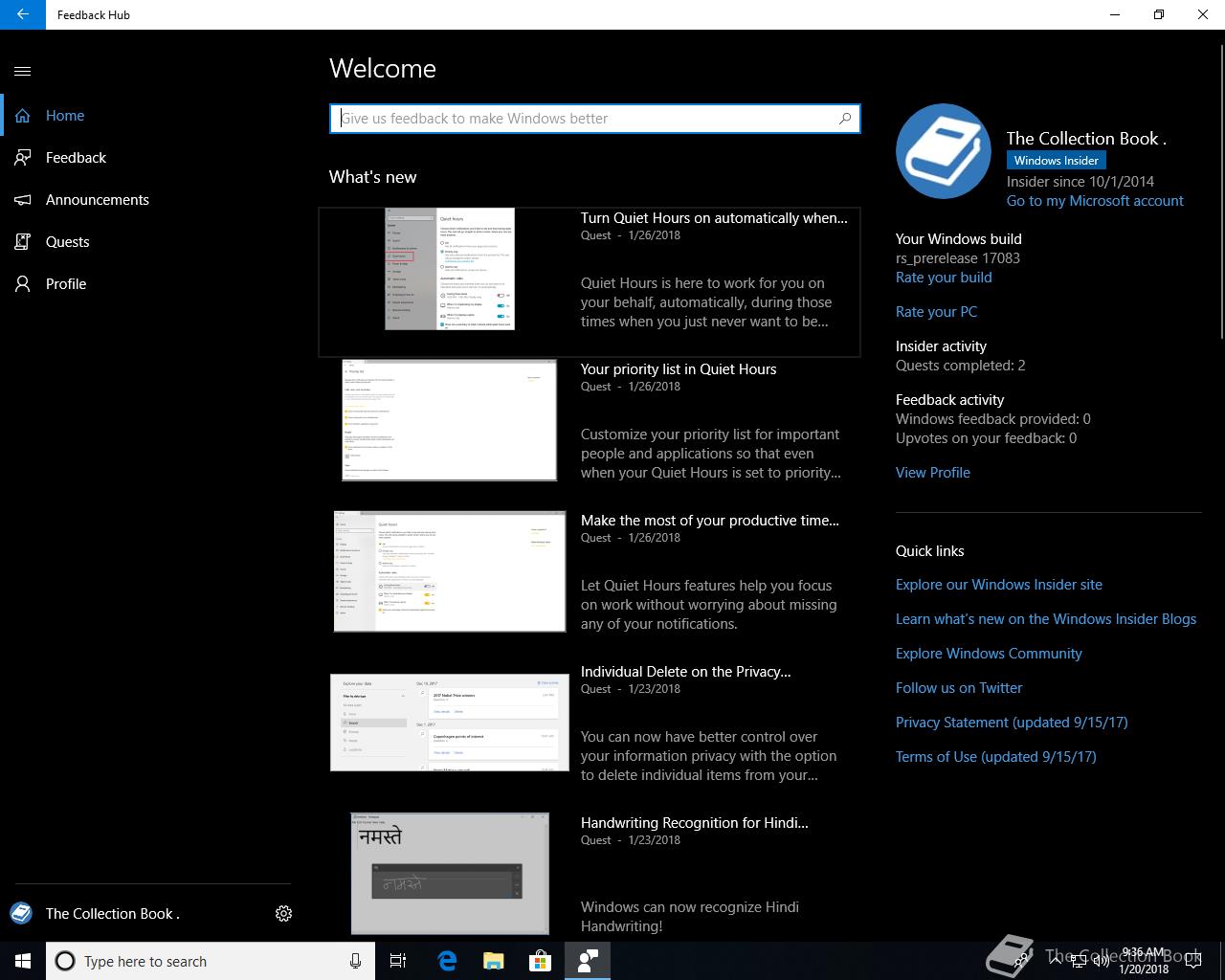Go to Announcements section label
Image resolution: width=1225 pixels, height=980 pixels.
pos(98,200)
